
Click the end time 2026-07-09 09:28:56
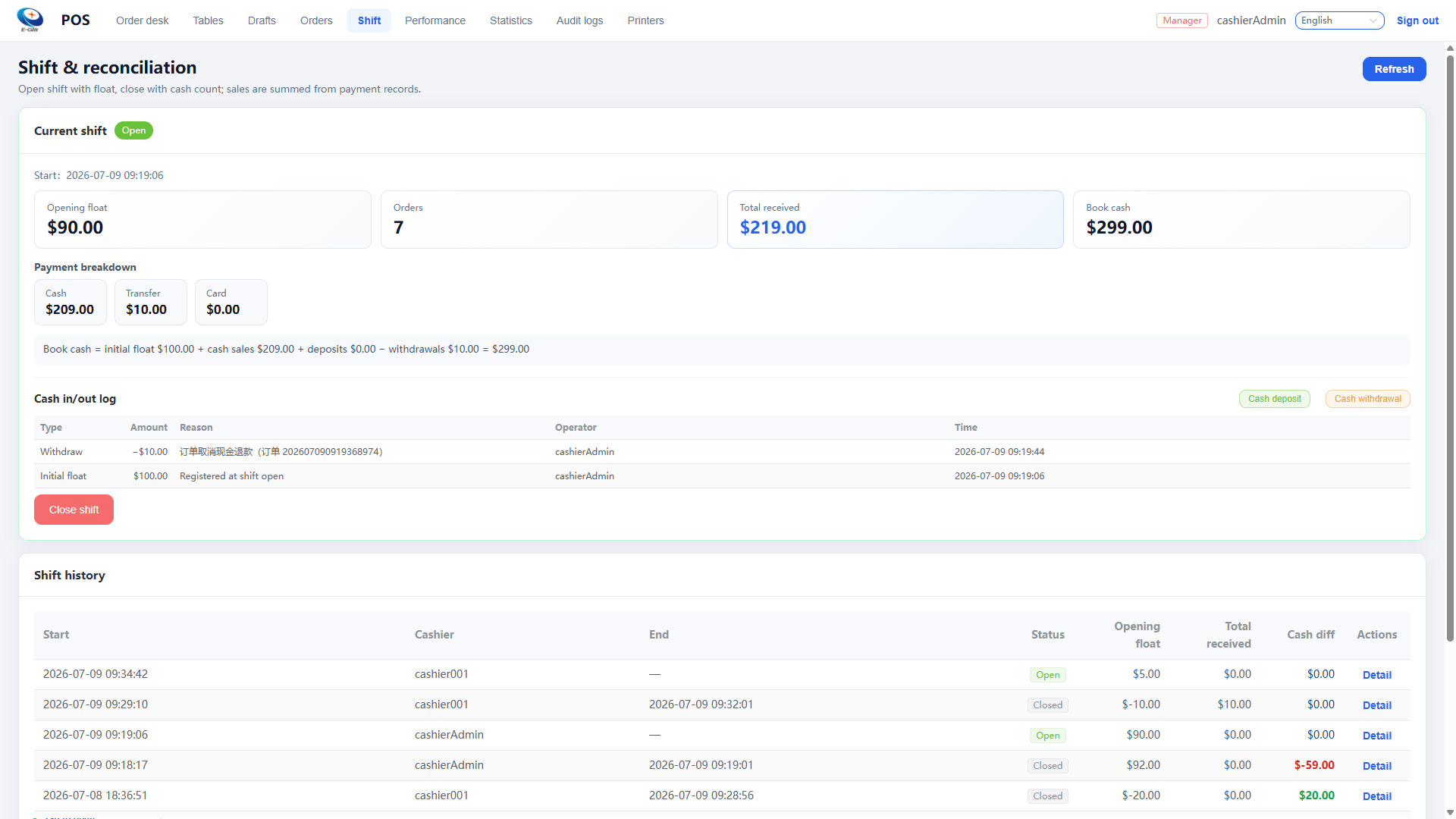(701, 795)
